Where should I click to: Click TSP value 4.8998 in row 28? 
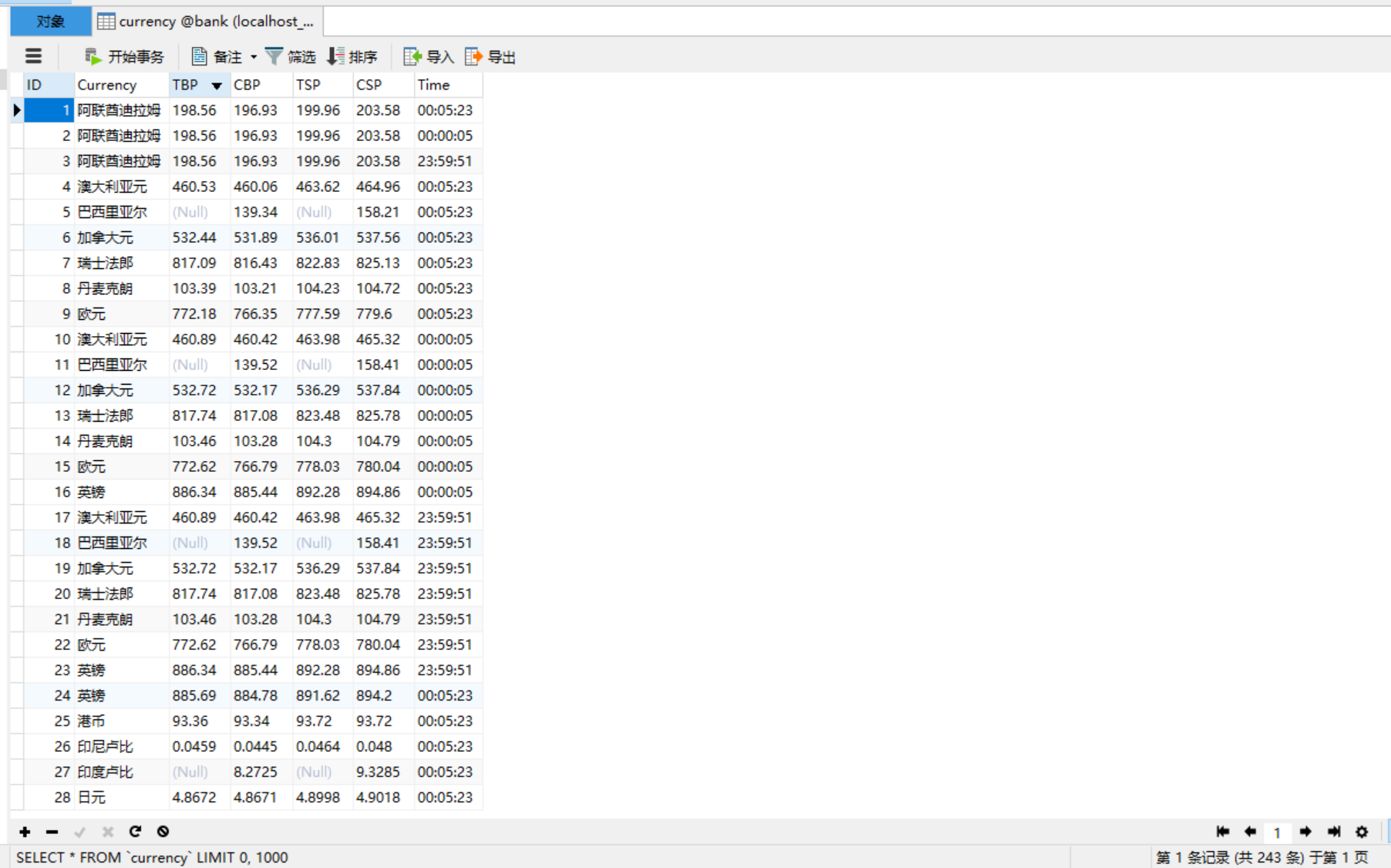coord(322,797)
